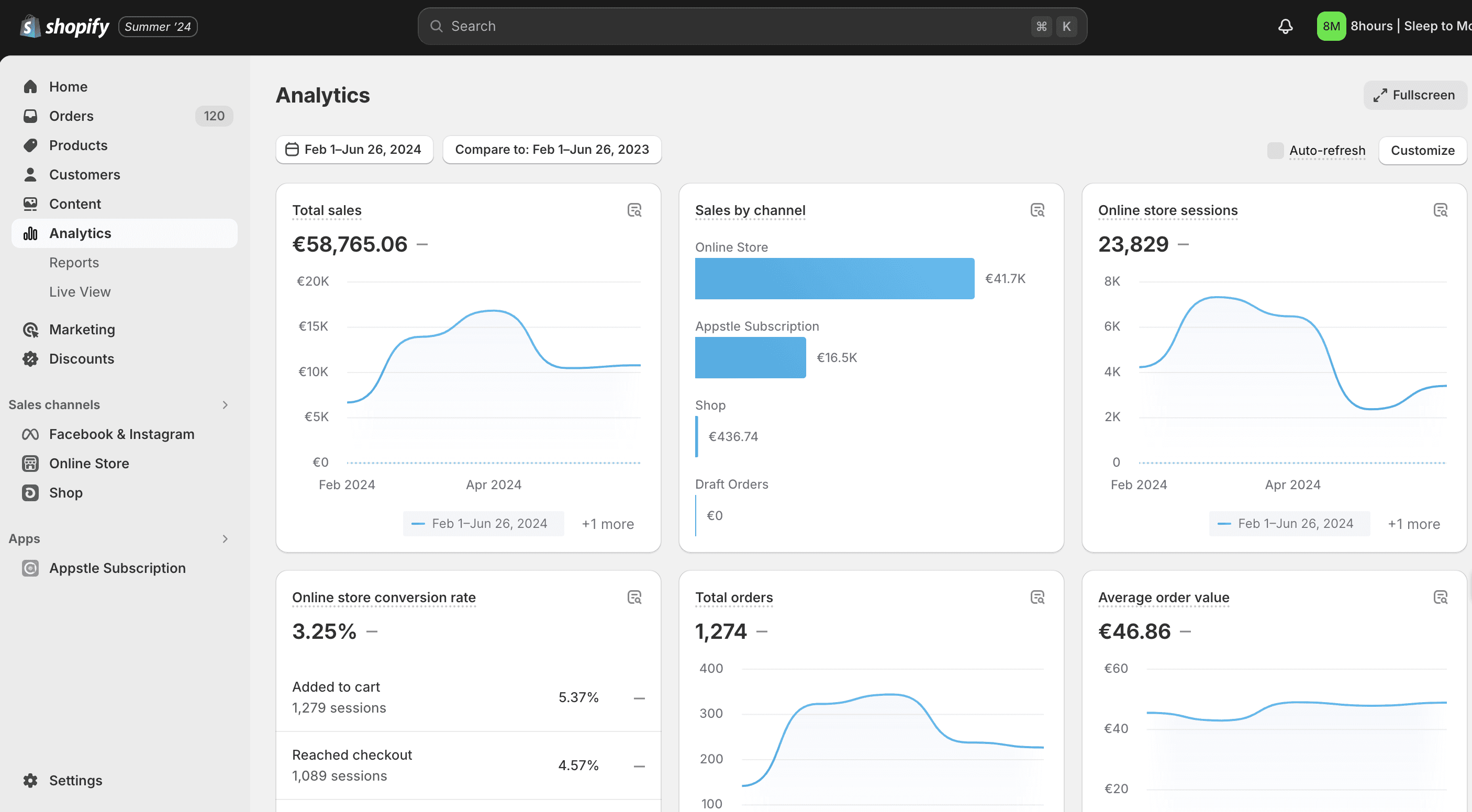Click the Shopify logo
Viewport: 1472px width, 812px height.
64,26
